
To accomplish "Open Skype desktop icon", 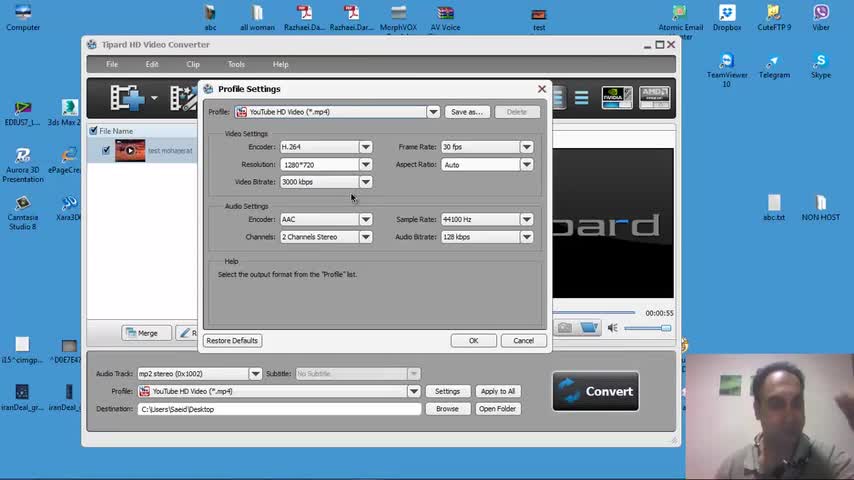I will [821, 66].
